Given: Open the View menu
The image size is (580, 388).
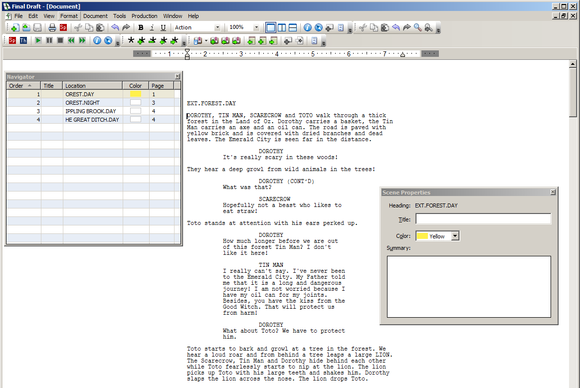Looking at the screenshot, I should click(x=49, y=16).
